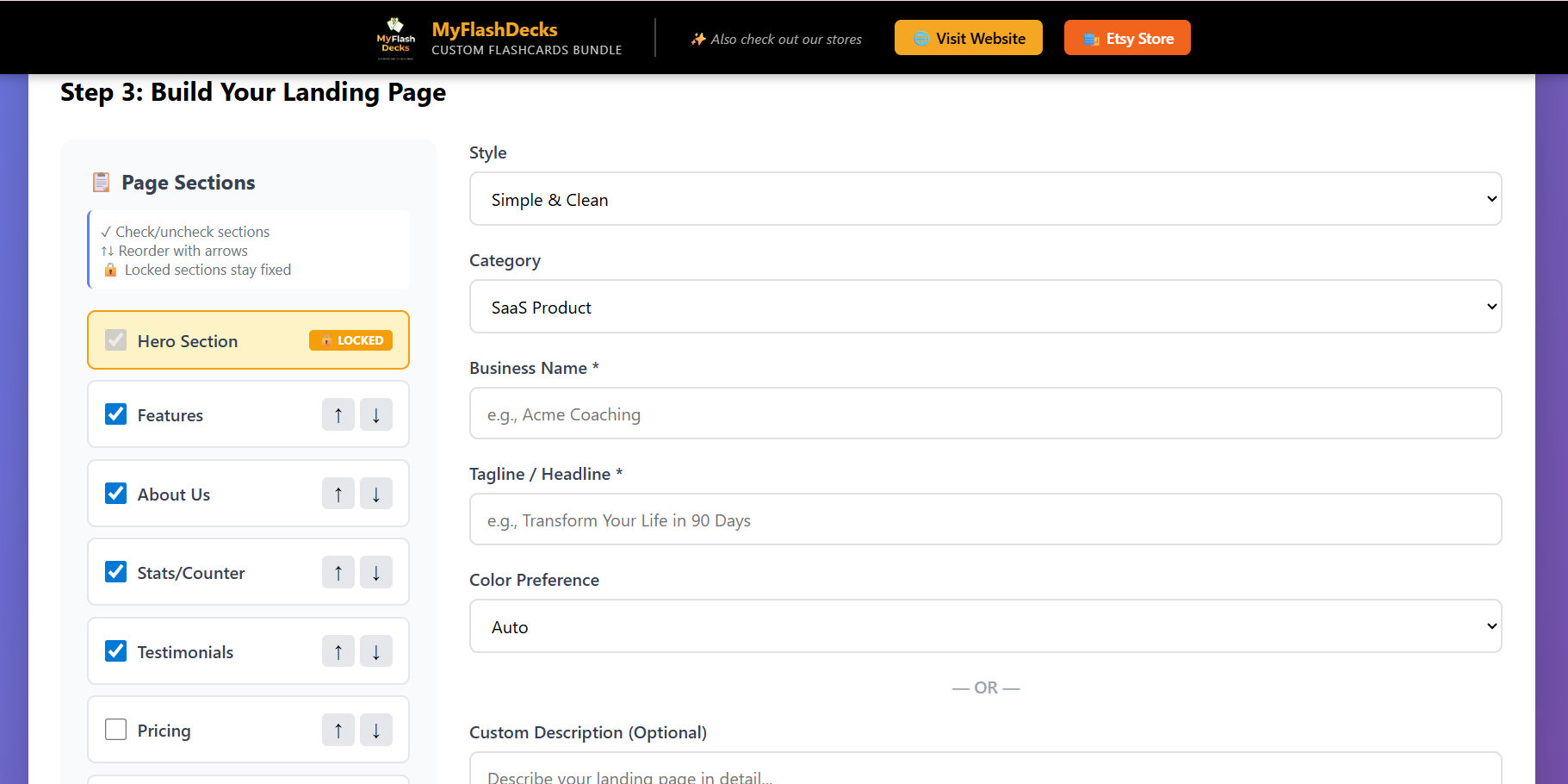Viewport: 1568px width, 784px height.
Task: Uncheck the Features section checkbox
Action: pyautogui.click(x=115, y=414)
